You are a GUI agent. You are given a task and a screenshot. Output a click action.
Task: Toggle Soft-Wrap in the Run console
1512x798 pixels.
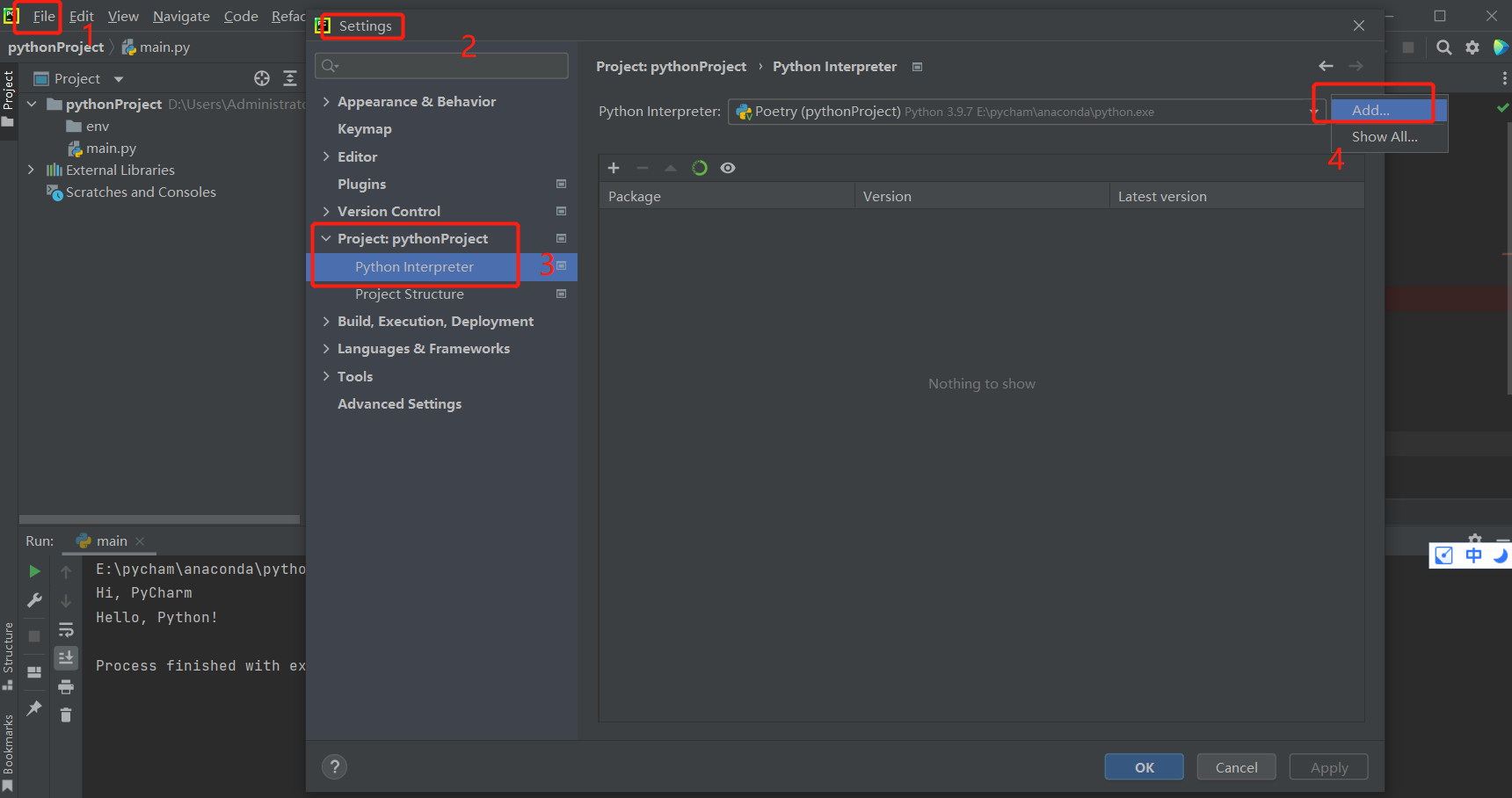point(66,629)
